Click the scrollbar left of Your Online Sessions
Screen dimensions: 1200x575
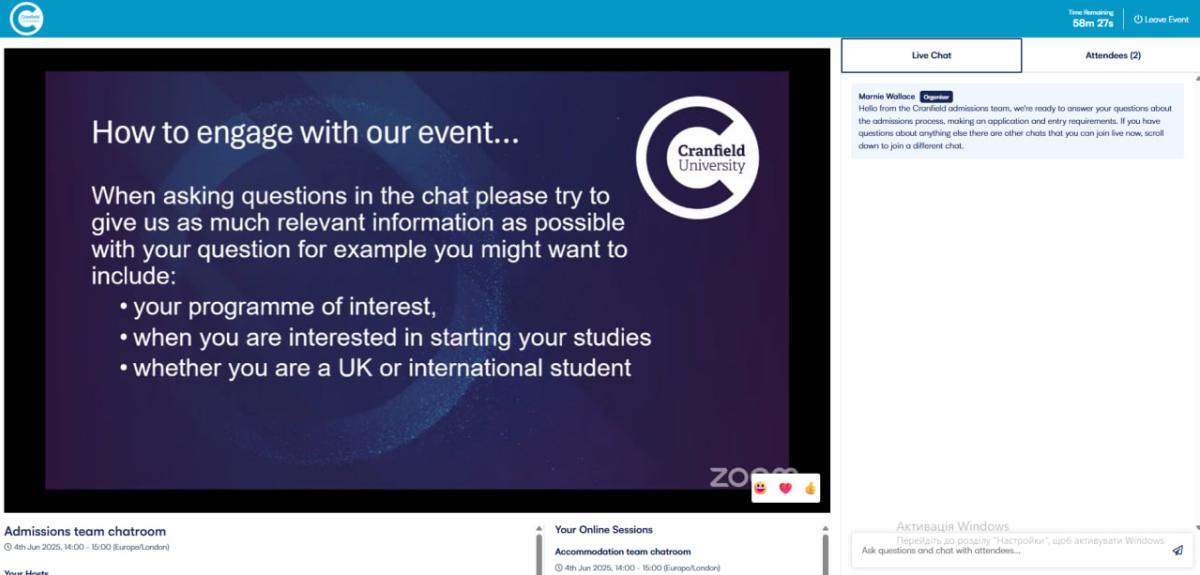tap(540, 555)
